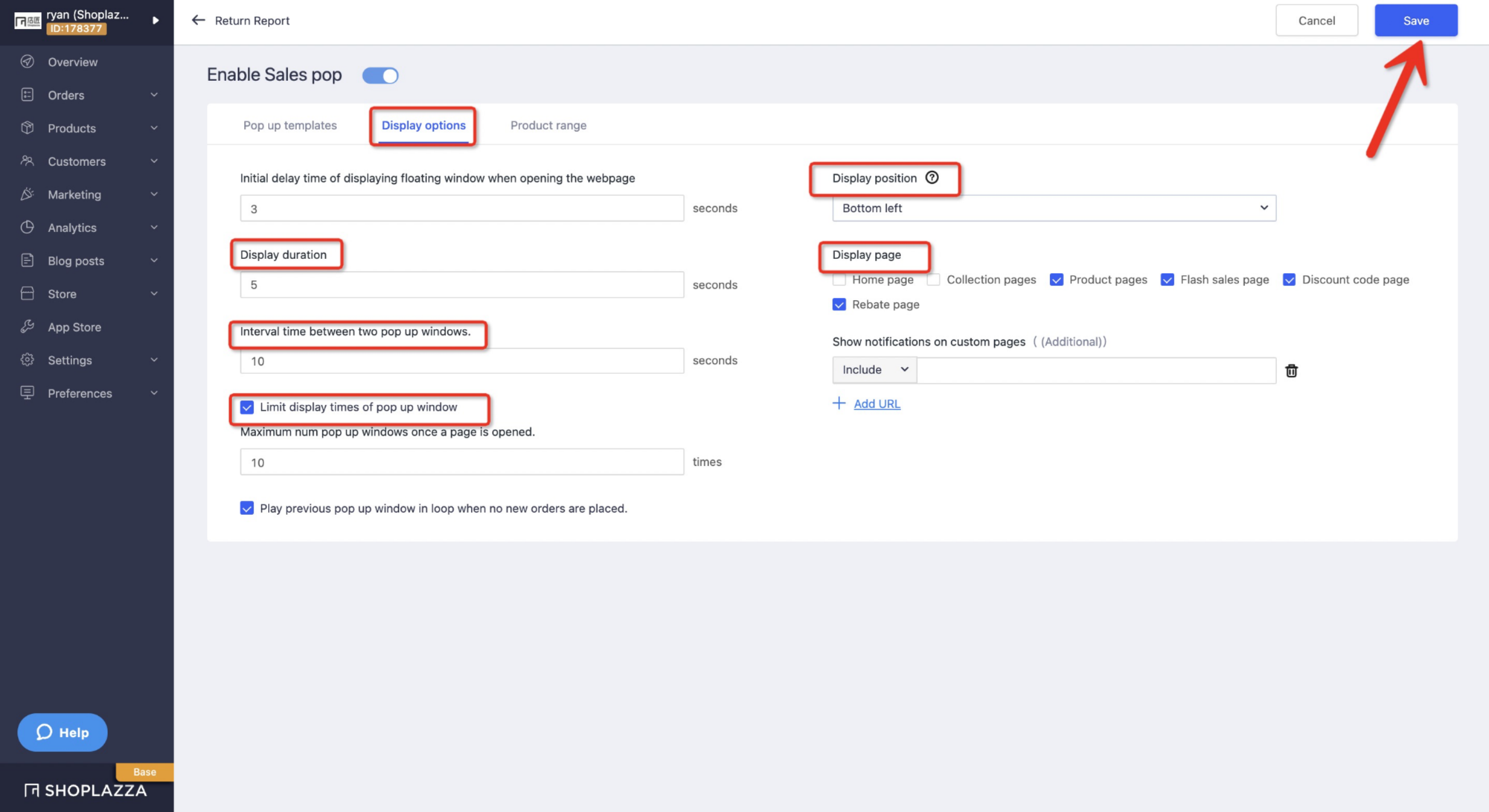
Task: Click the maximum pop up windows times field
Action: [462, 462]
